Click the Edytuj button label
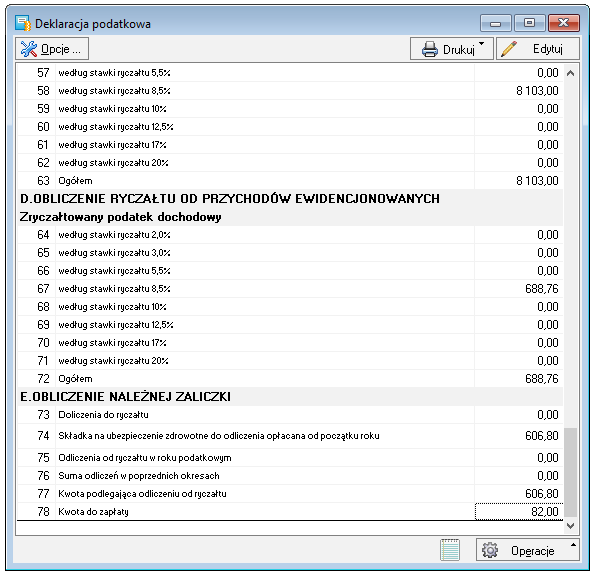The width and height of the screenshot is (593, 576). [548, 49]
